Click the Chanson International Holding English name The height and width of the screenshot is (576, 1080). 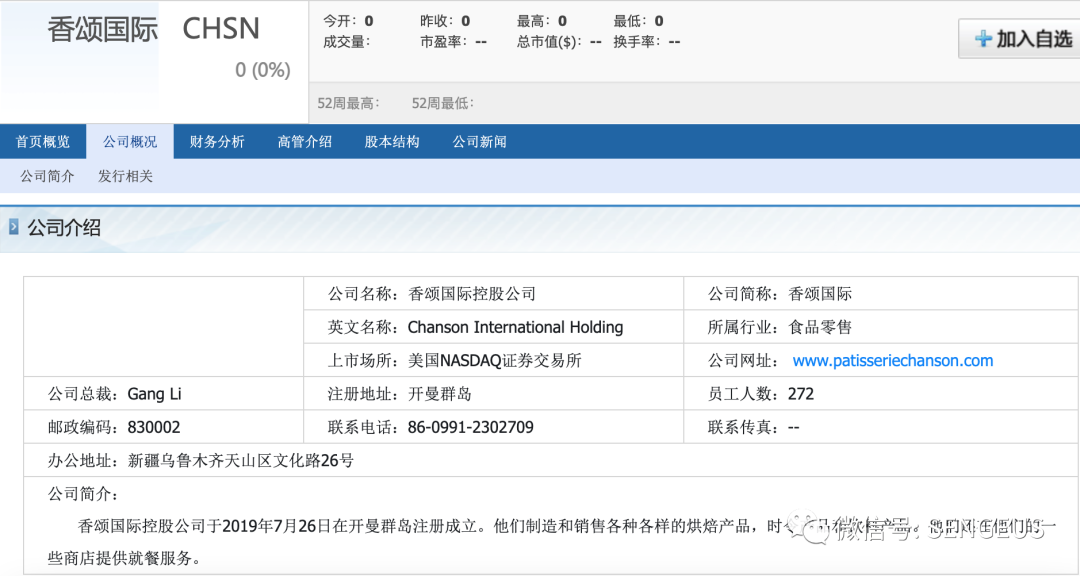point(515,327)
